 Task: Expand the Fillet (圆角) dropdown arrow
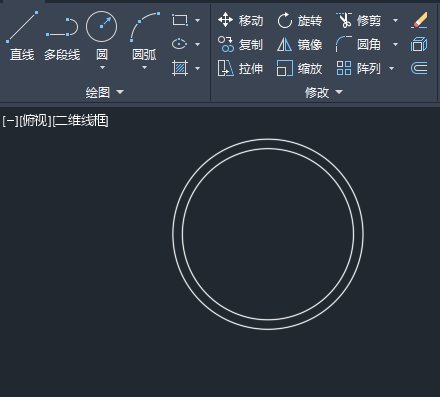(395, 44)
